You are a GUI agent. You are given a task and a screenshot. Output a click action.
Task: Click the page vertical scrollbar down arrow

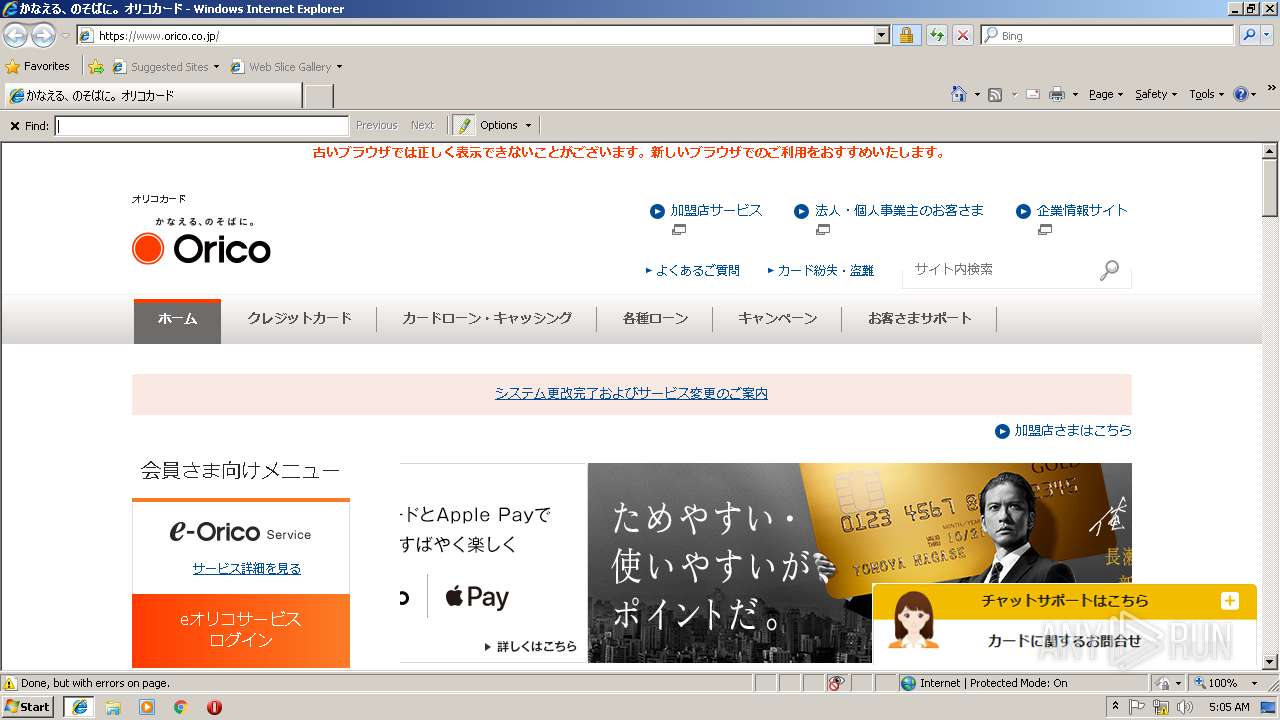1270,662
